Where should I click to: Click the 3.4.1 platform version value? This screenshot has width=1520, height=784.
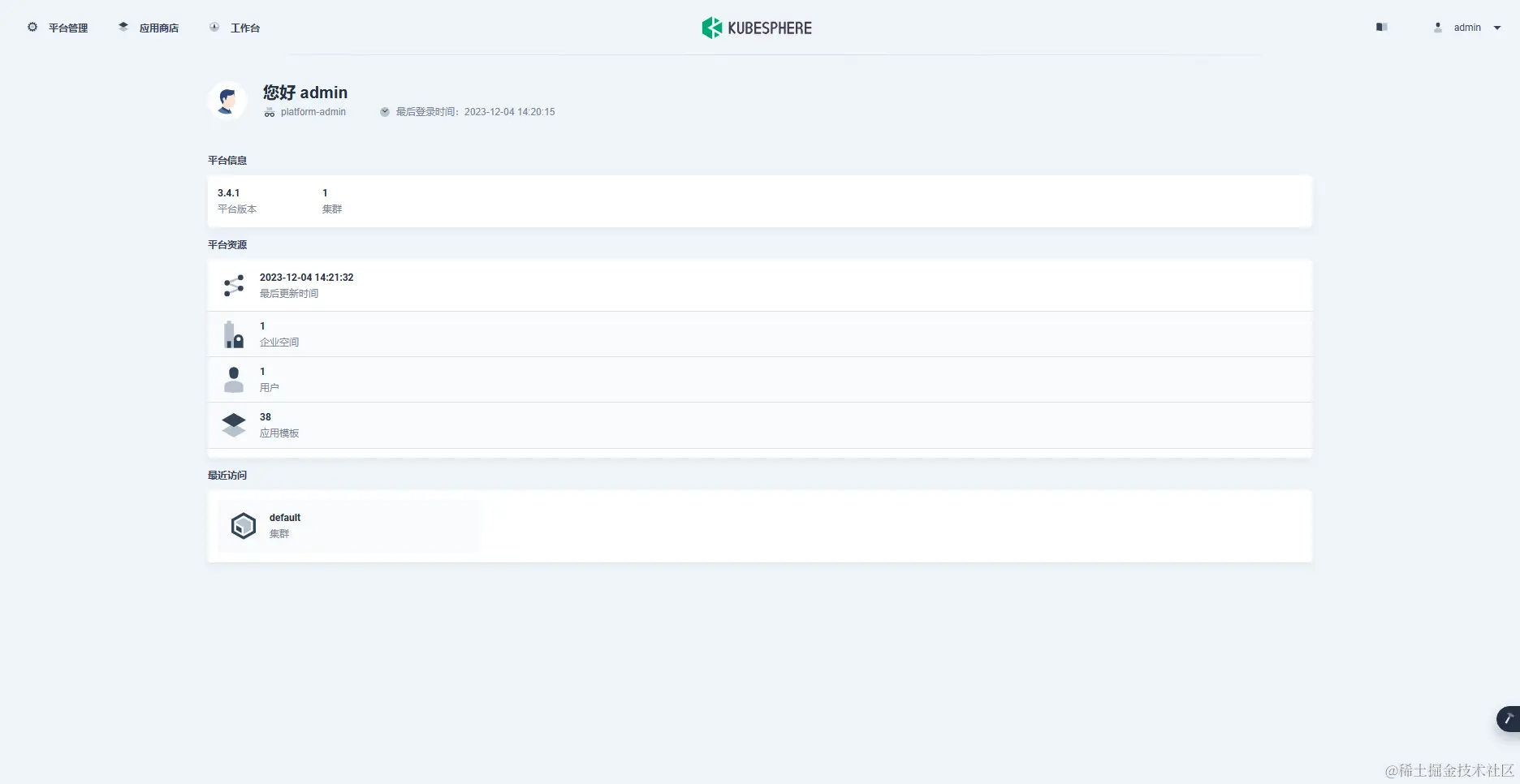[x=228, y=193]
